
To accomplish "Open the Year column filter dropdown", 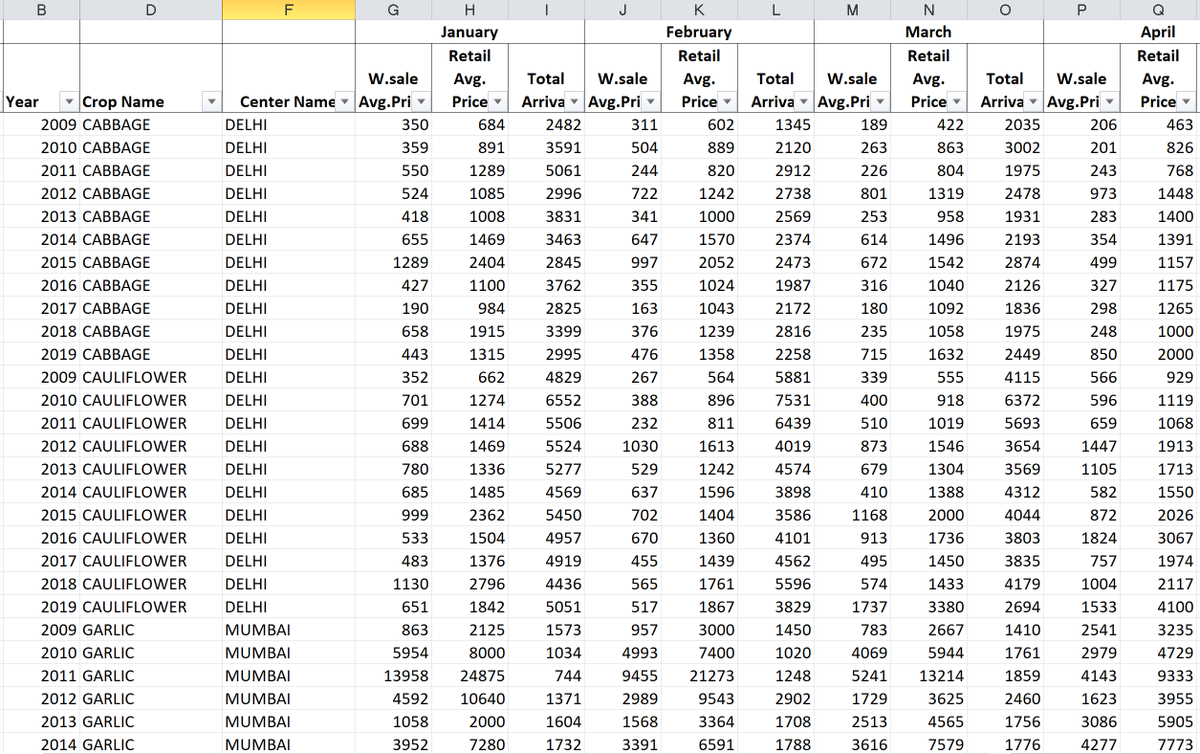I will [x=68, y=102].
